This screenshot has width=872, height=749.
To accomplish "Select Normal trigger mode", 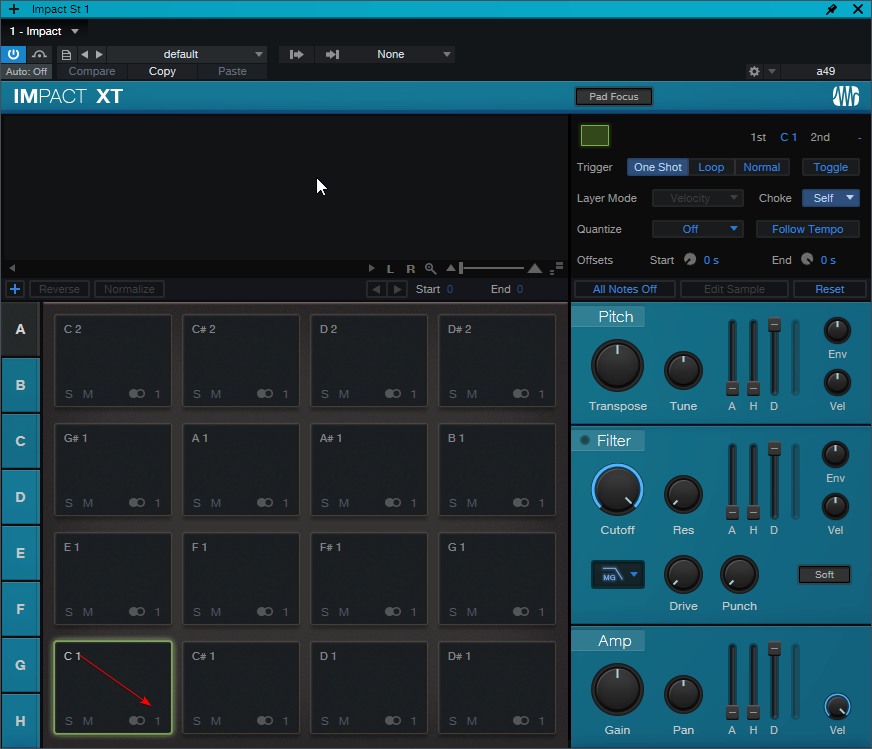I will pos(761,167).
